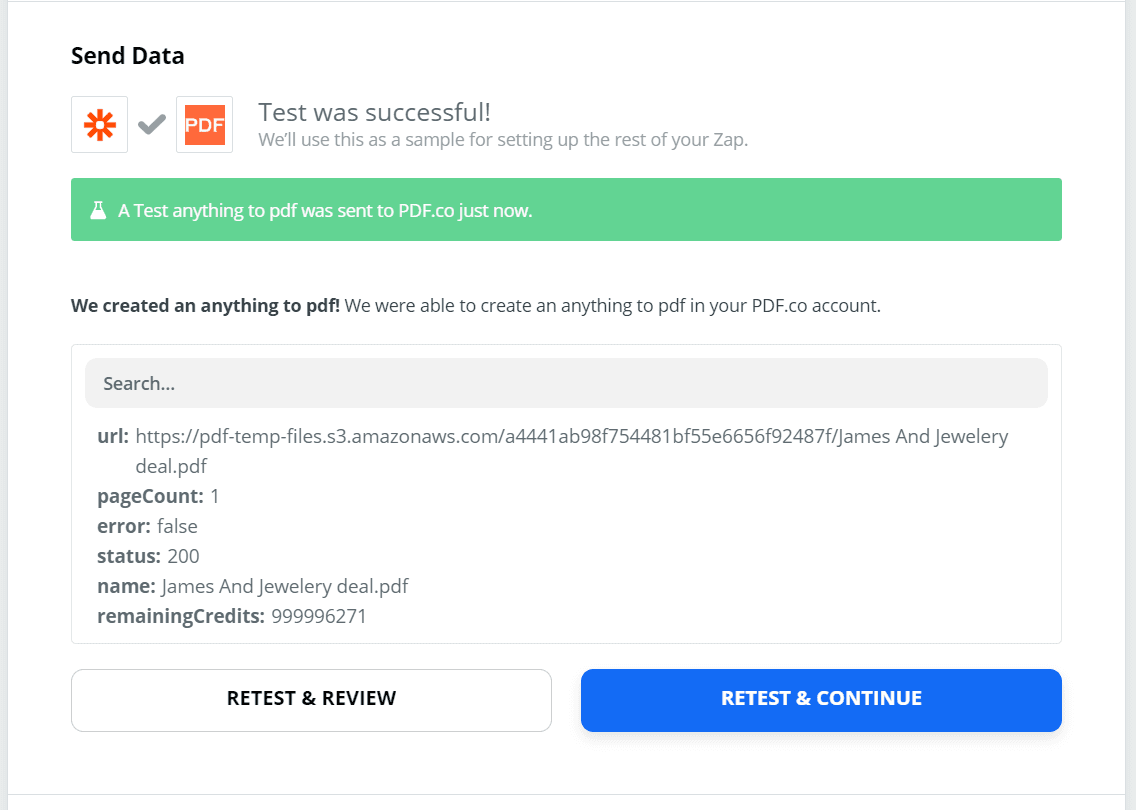
Task: Select the status 200 result row
Action: [148, 556]
